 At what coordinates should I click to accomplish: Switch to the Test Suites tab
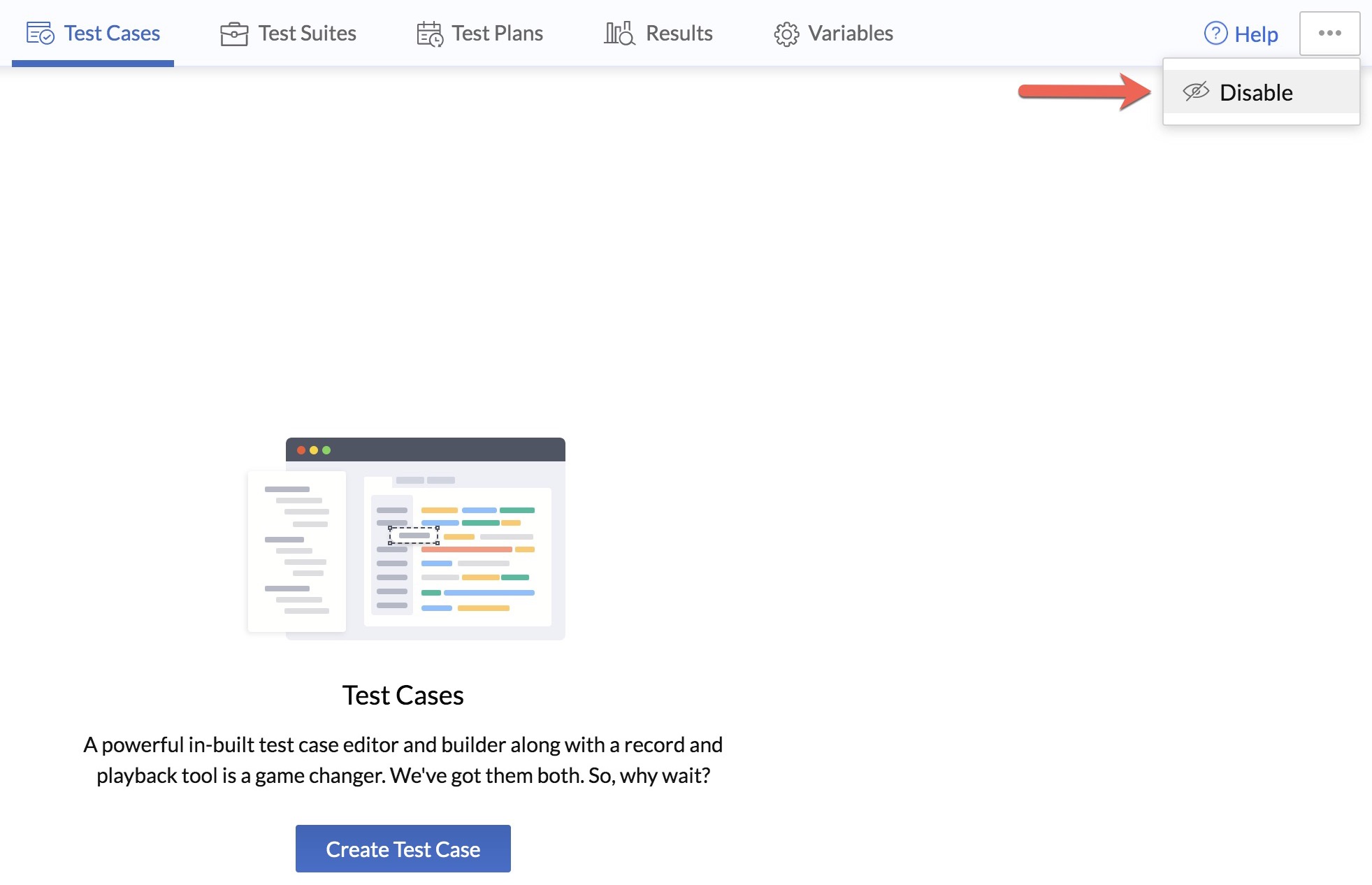coord(307,34)
